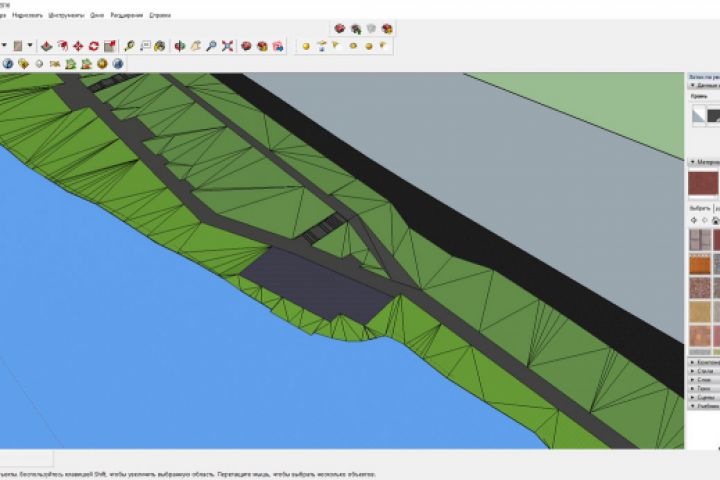Screen dimensions: 720x480
Task: Expand the Тени tray section
Action: point(692,389)
